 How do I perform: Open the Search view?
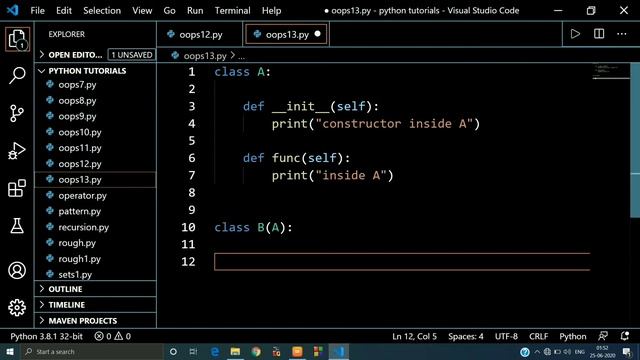pos(17,76)
